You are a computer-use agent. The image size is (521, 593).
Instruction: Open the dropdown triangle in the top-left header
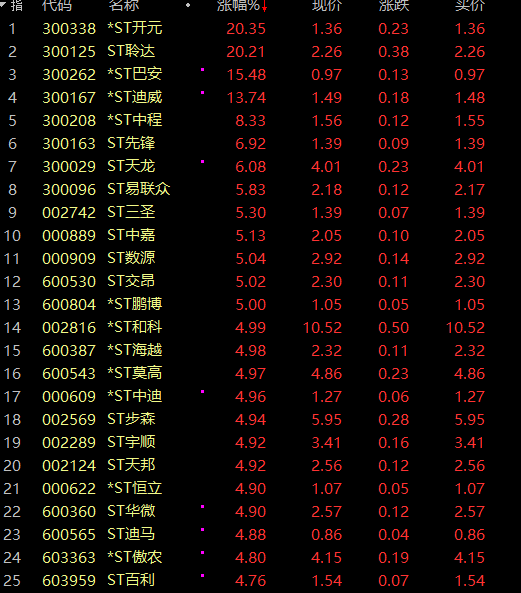coord(3,4)
